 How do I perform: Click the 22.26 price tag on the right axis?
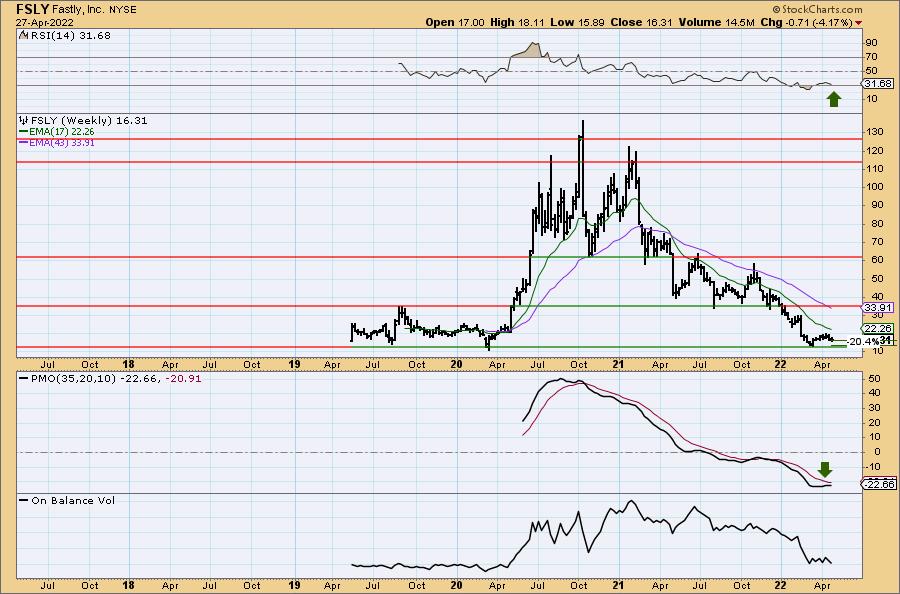click(878, 328)
